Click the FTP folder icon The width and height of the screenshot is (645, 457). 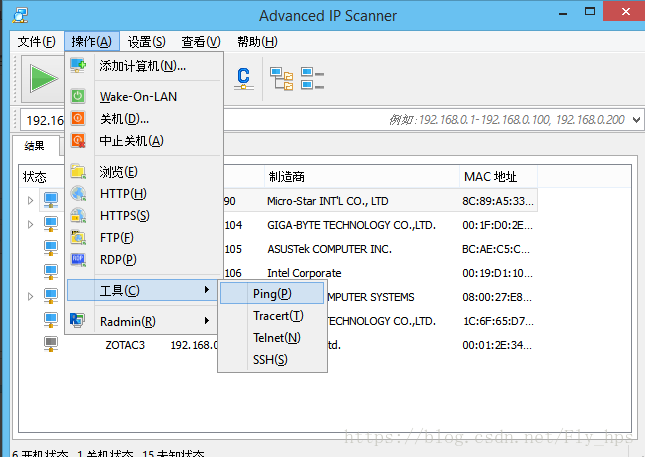tap(78, 237)
